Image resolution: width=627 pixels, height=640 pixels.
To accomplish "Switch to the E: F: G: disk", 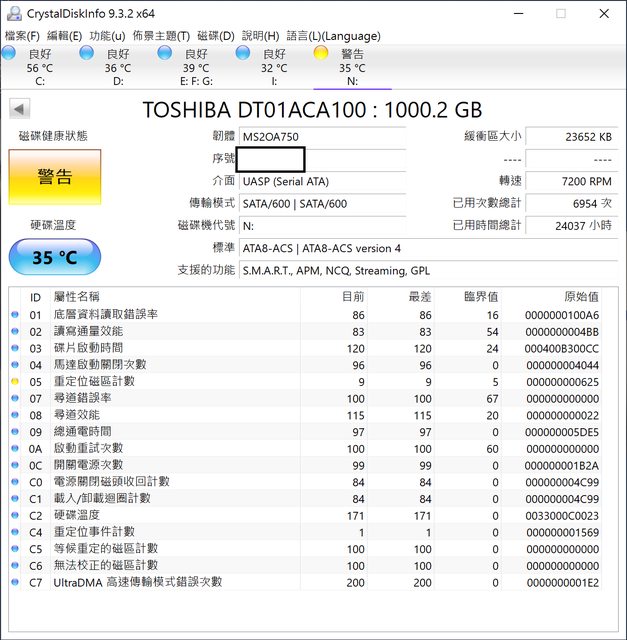I will [x=165, y=53].
